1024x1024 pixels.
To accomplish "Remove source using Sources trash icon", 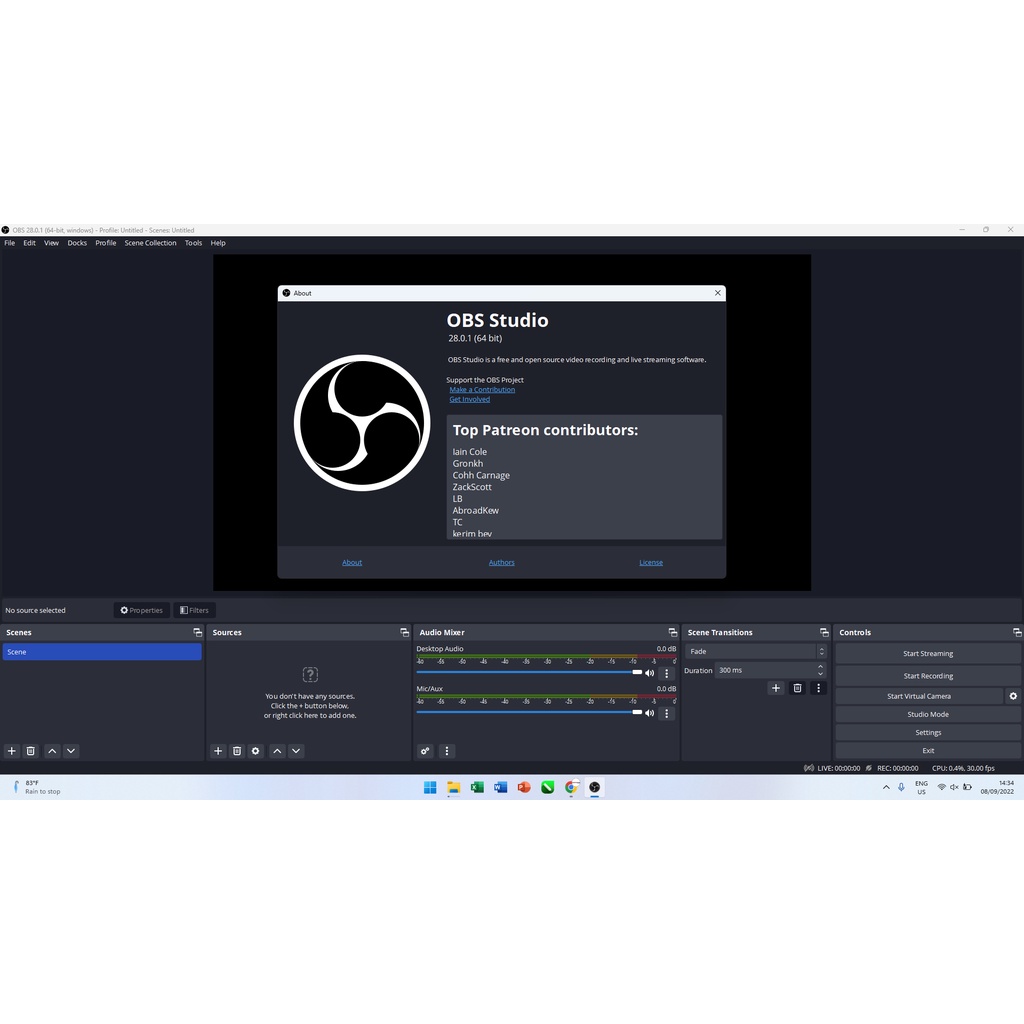I will [x=237, y=751].
